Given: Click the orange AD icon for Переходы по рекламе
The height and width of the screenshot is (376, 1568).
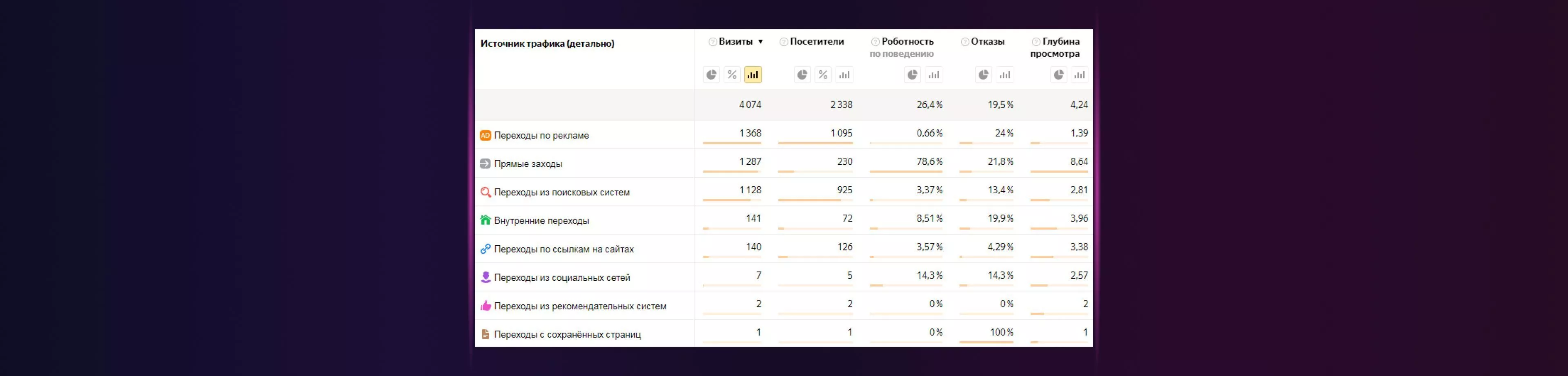Looking at the screenshot, I should [x=485, y=135].
